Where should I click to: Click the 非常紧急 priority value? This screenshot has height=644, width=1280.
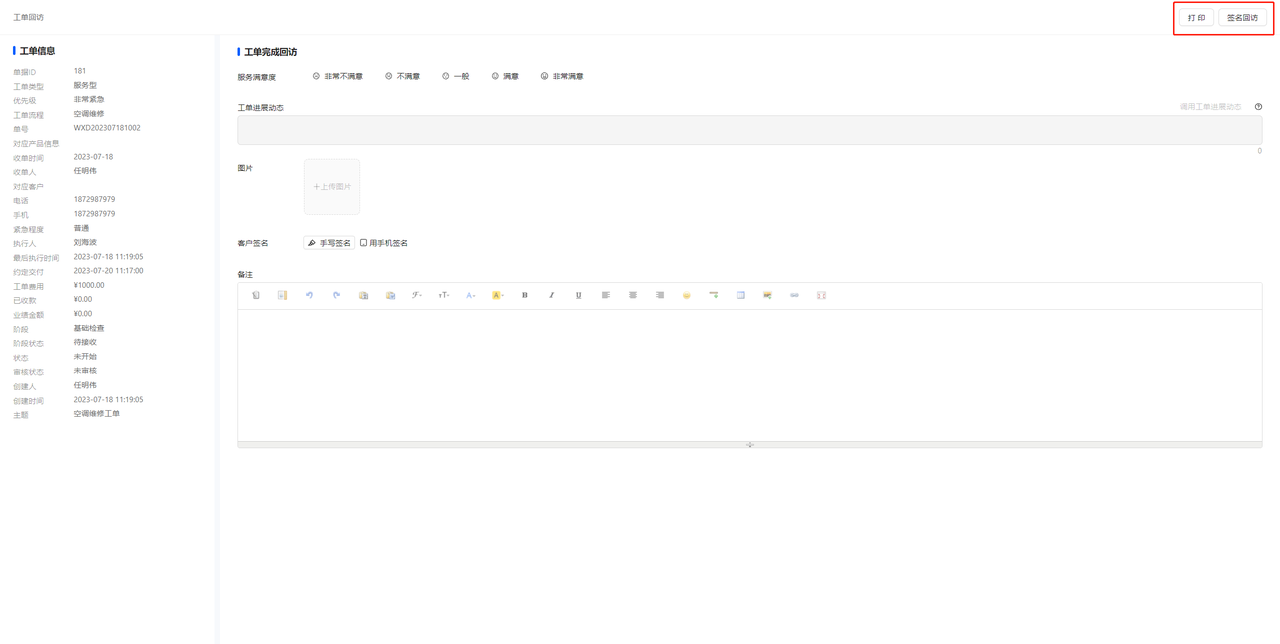(x=89, y=99)
